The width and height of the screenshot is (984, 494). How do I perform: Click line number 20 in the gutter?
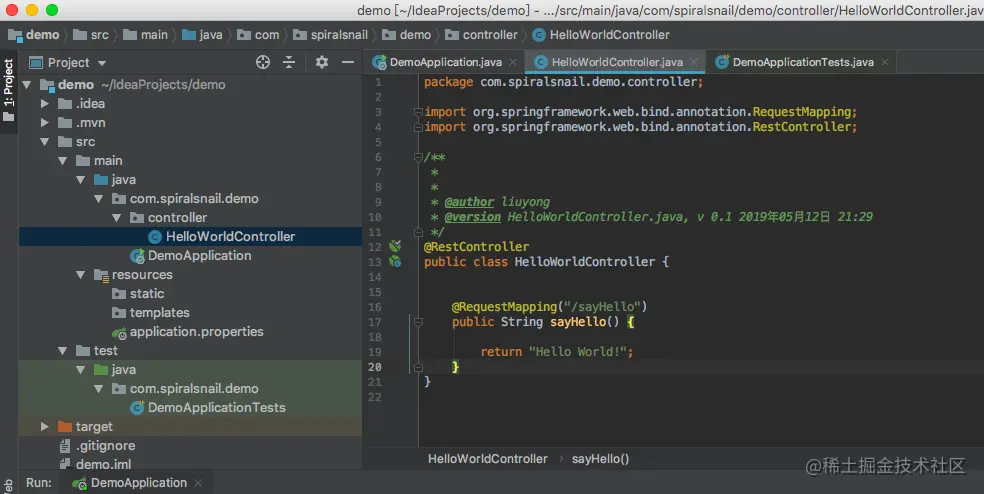(x=375, y=367)
